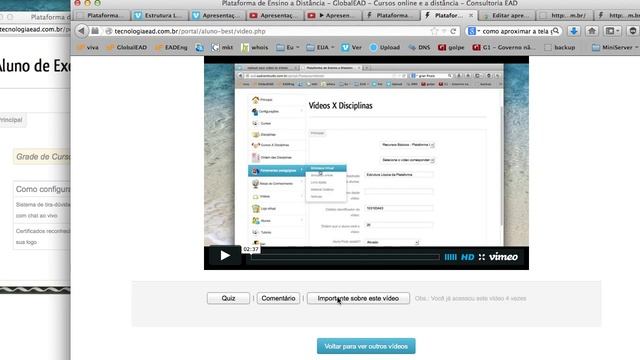The width and height of the screenshot is (640, 360).
Task: Expand the Eu bookmarks folder
Action: click(288, 47)
